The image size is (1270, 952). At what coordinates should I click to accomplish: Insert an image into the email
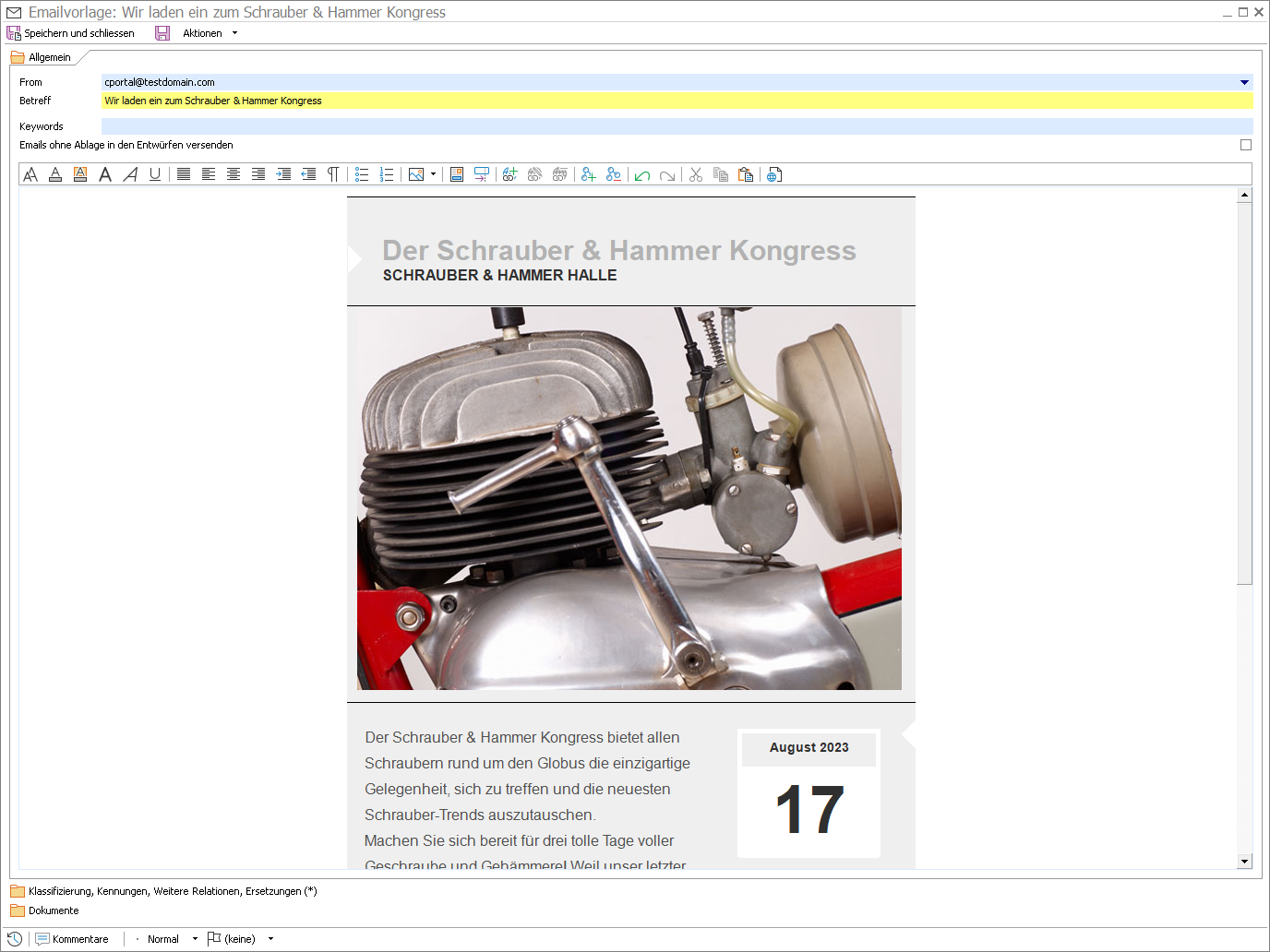point(416,174)
